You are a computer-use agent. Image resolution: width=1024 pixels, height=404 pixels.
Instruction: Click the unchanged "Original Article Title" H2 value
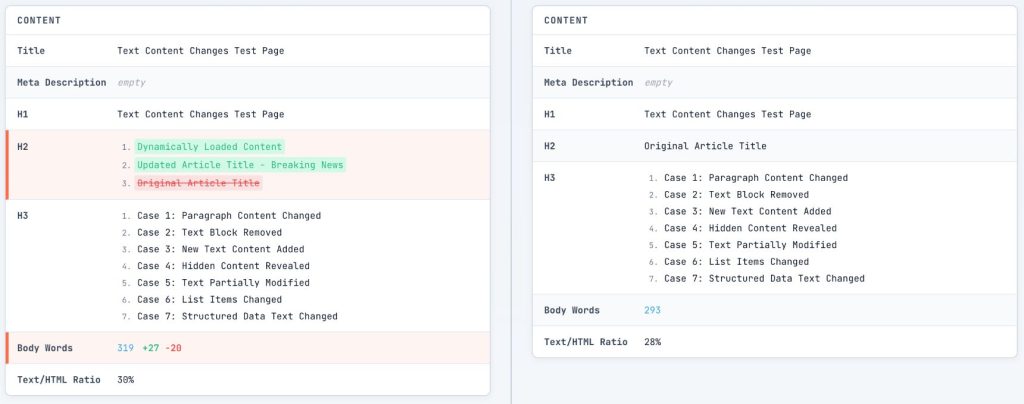click(x=705, y=146)
